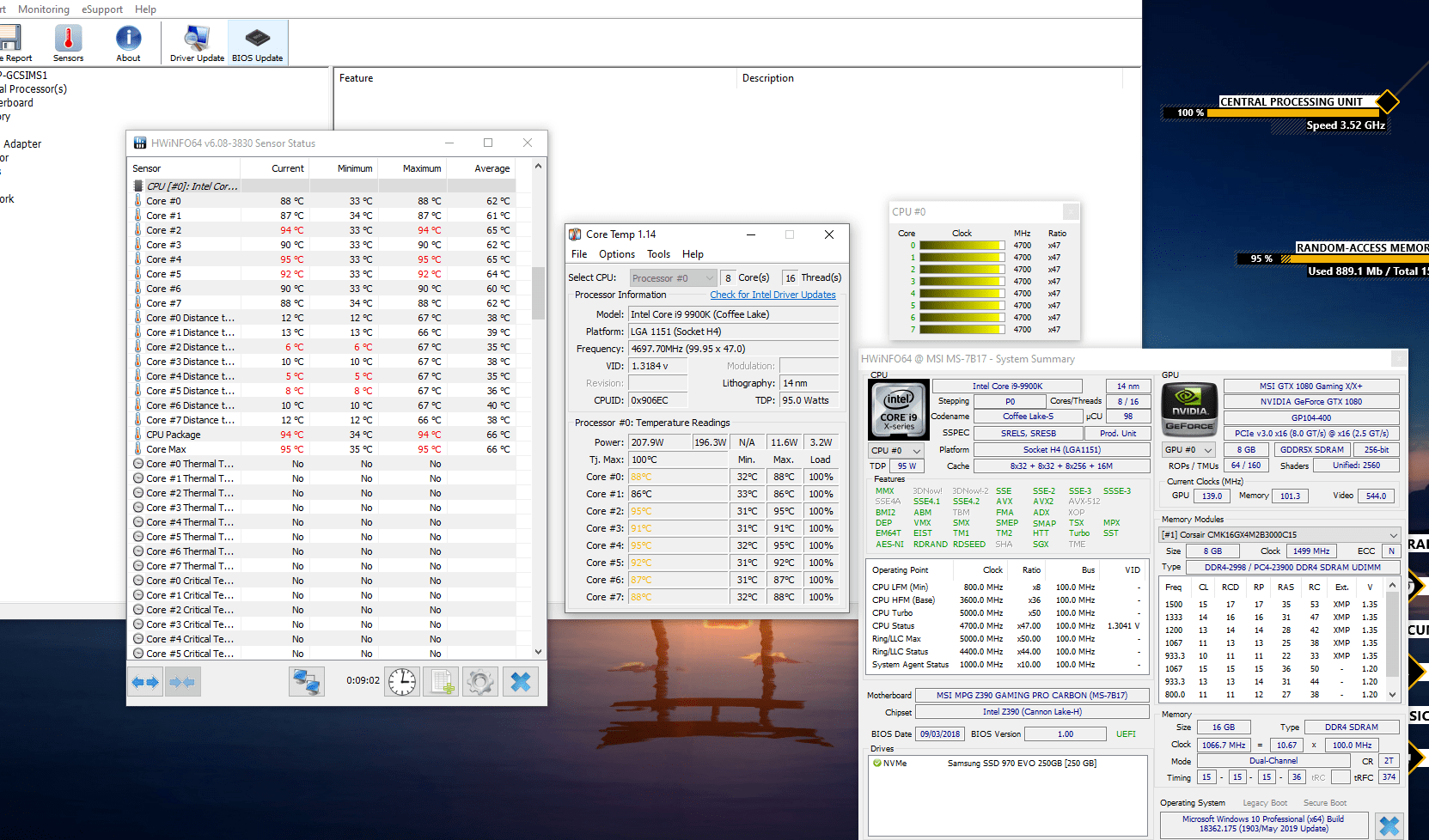Expand the CPU #0 selector in System Summary

(895, 450)
